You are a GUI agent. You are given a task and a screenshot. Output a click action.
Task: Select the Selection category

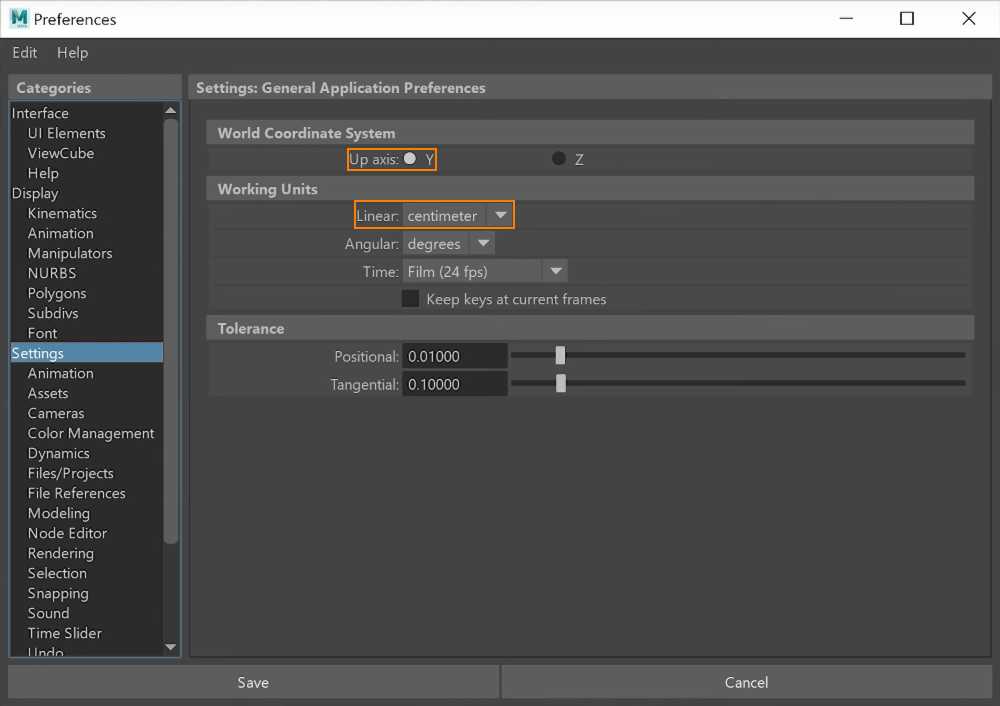(87, 573)
